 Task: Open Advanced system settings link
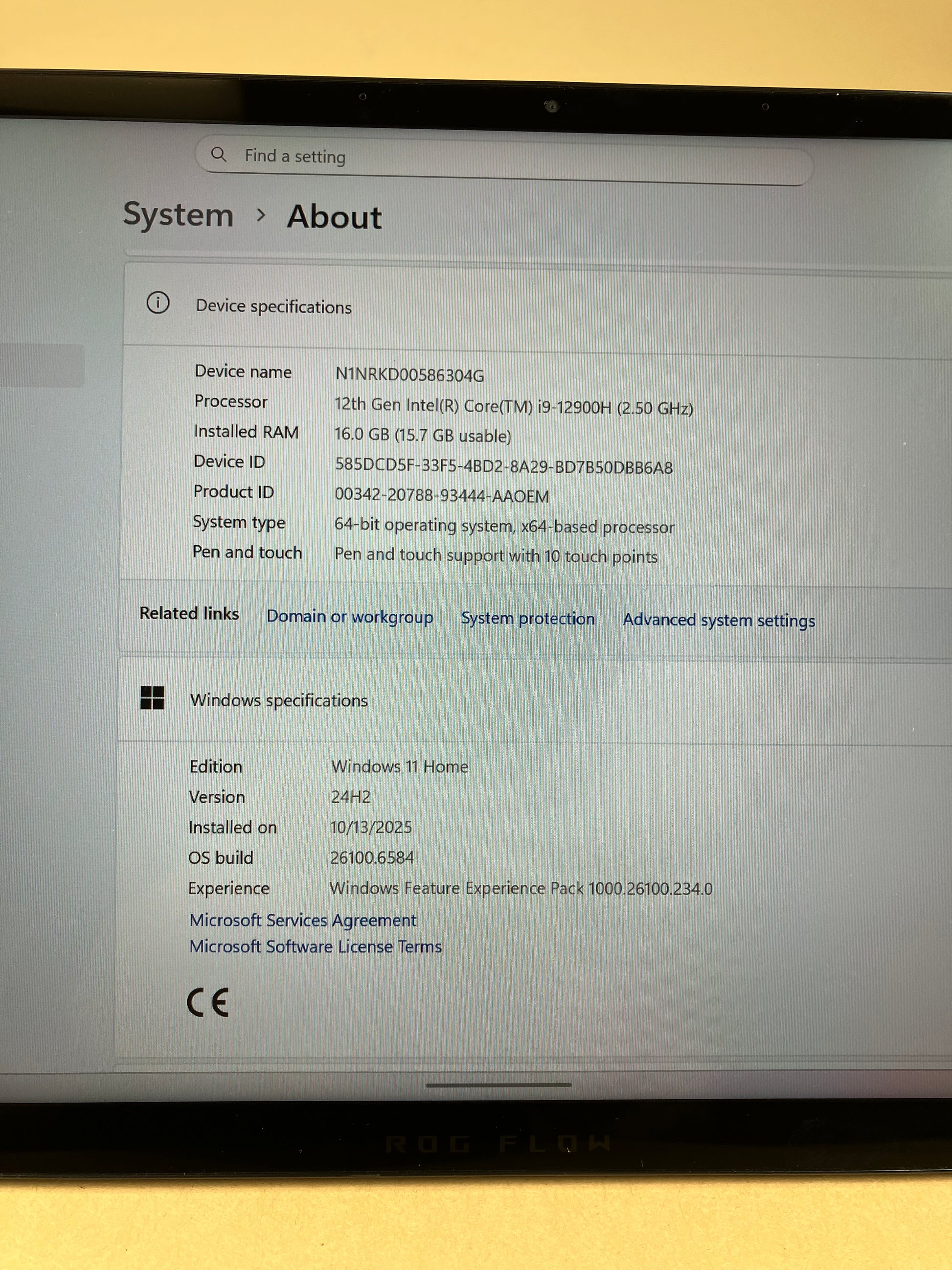coord(719,620)
